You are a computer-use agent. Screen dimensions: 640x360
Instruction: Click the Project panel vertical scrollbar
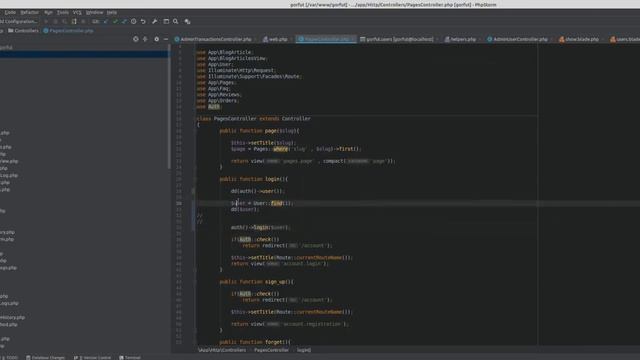(169, 106)
